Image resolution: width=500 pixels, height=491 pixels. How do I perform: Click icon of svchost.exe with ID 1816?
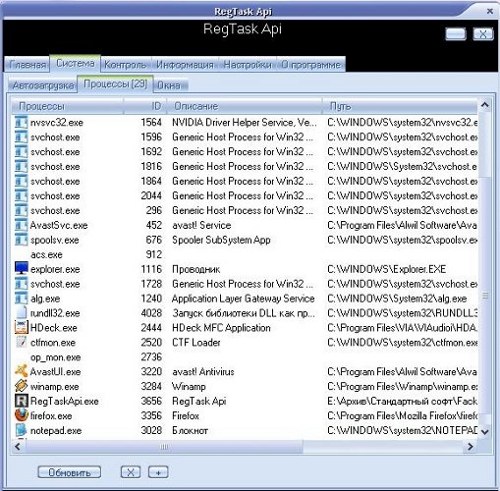click(21, 166)
